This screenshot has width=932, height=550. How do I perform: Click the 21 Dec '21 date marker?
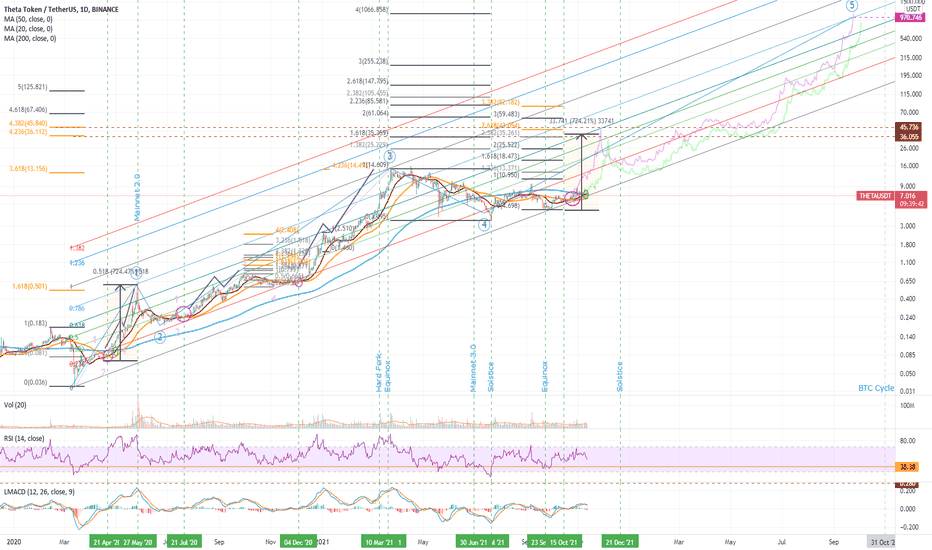[x=620, y=542]
